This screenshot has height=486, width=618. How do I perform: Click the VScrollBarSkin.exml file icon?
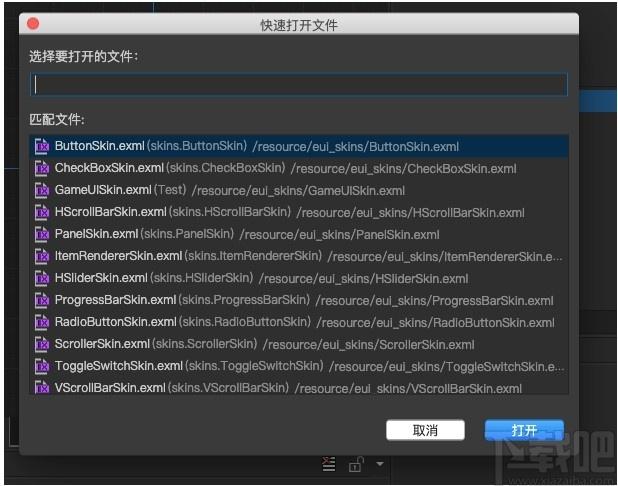coord(42,388)
